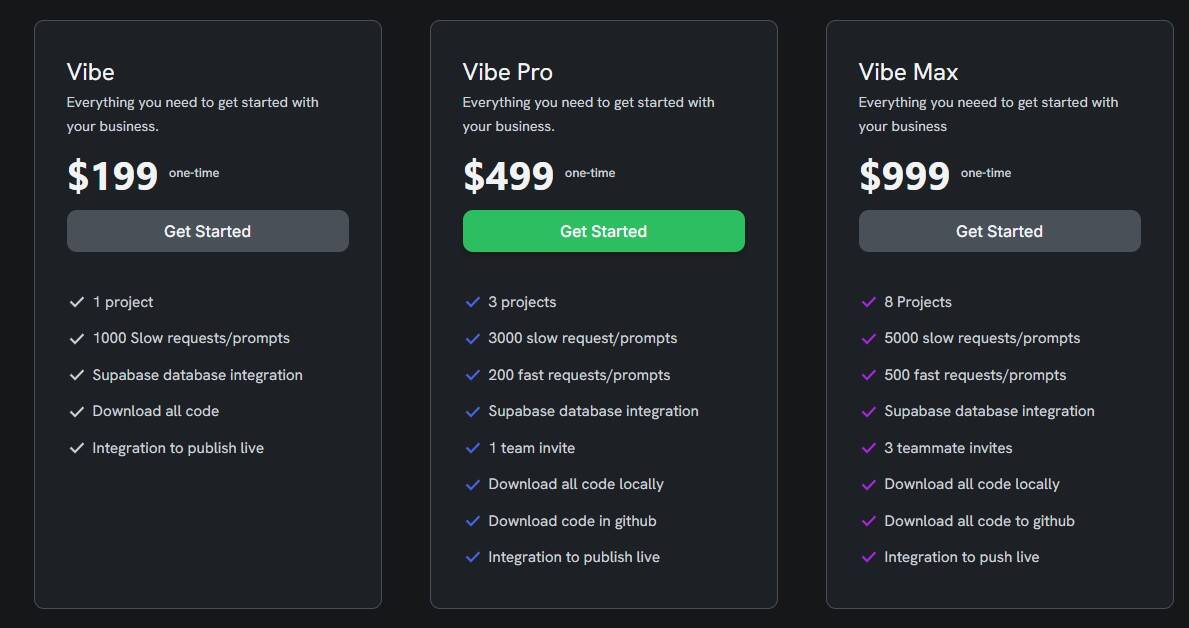This screenshot has width=1189, height=628.
Task: Click the 'Vibe Max' plan heading
Action: pos(908,71)
